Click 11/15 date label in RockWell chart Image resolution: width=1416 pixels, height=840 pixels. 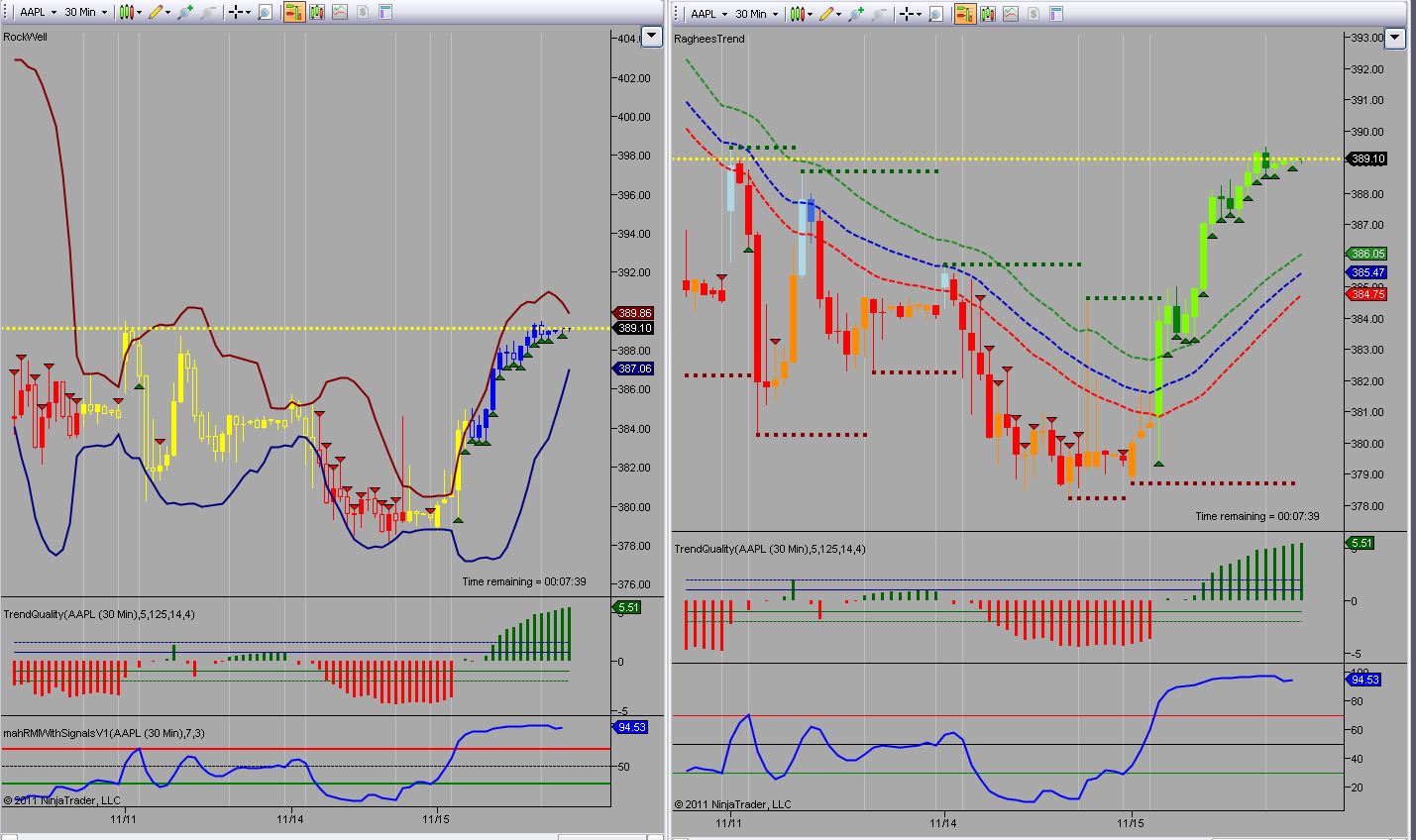436,820
